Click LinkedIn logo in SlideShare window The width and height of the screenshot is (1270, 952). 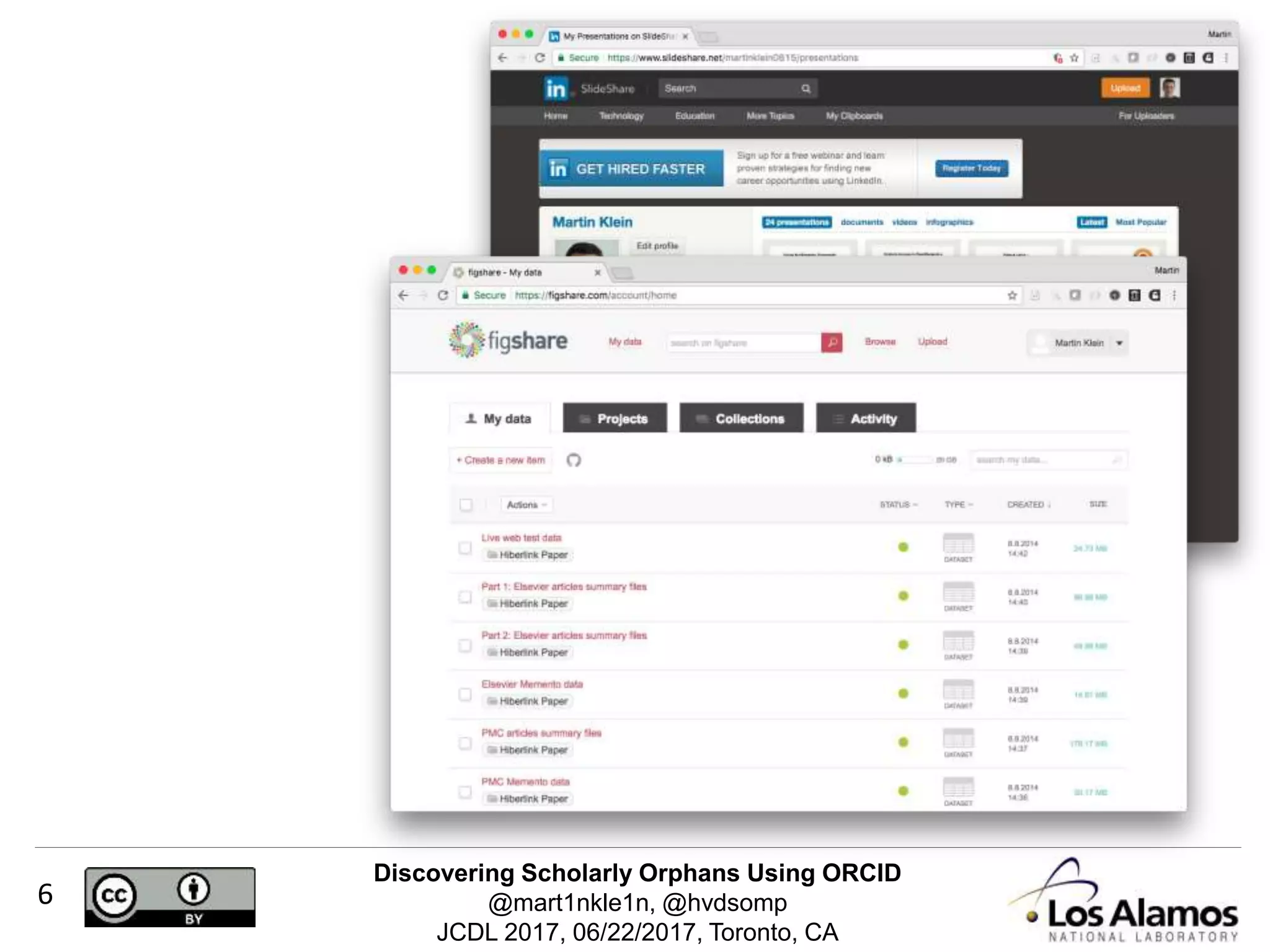click(556, 89)
